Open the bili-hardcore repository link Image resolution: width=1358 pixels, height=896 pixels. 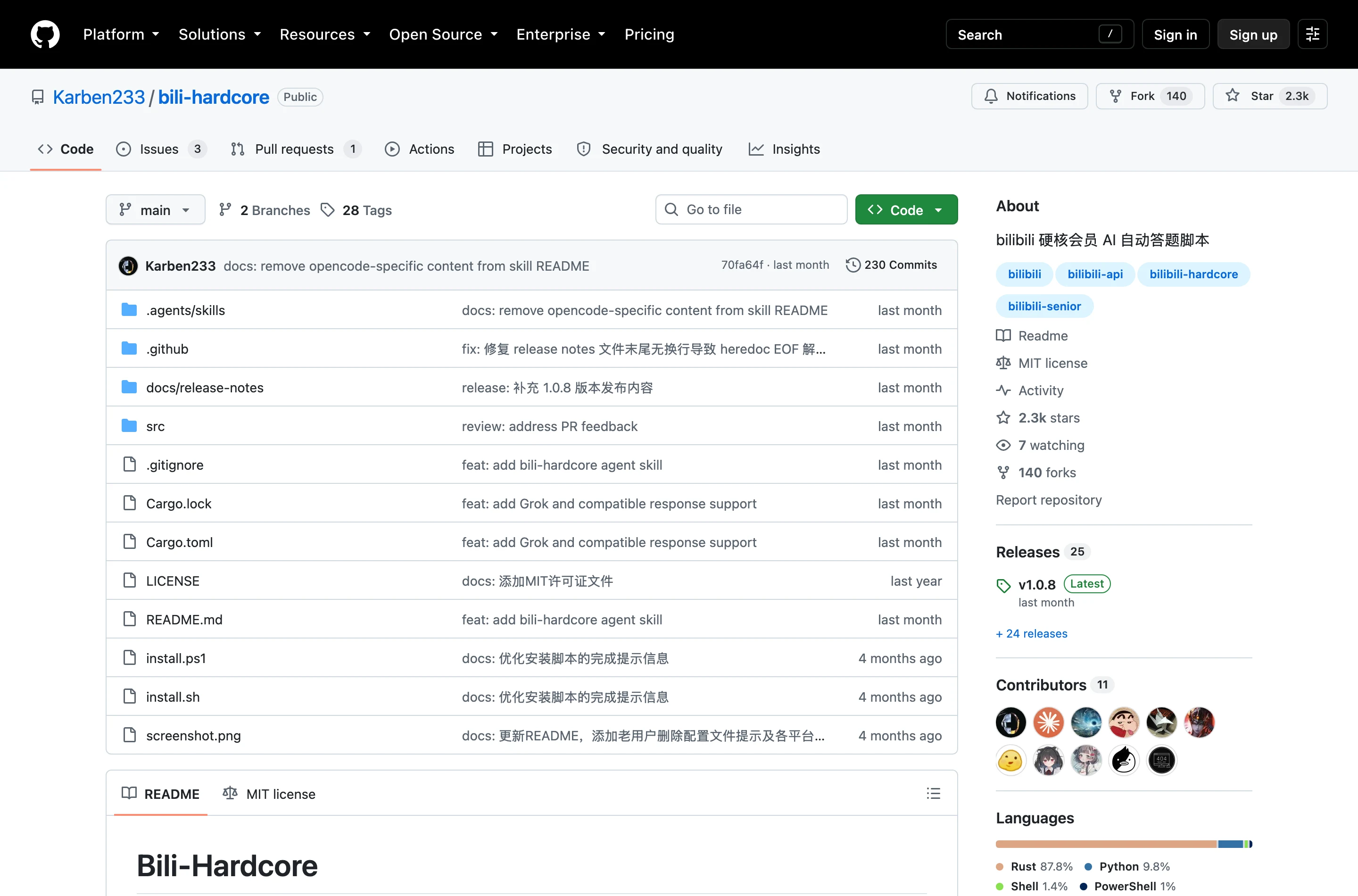pyautogui.click(x=213, y=97)
